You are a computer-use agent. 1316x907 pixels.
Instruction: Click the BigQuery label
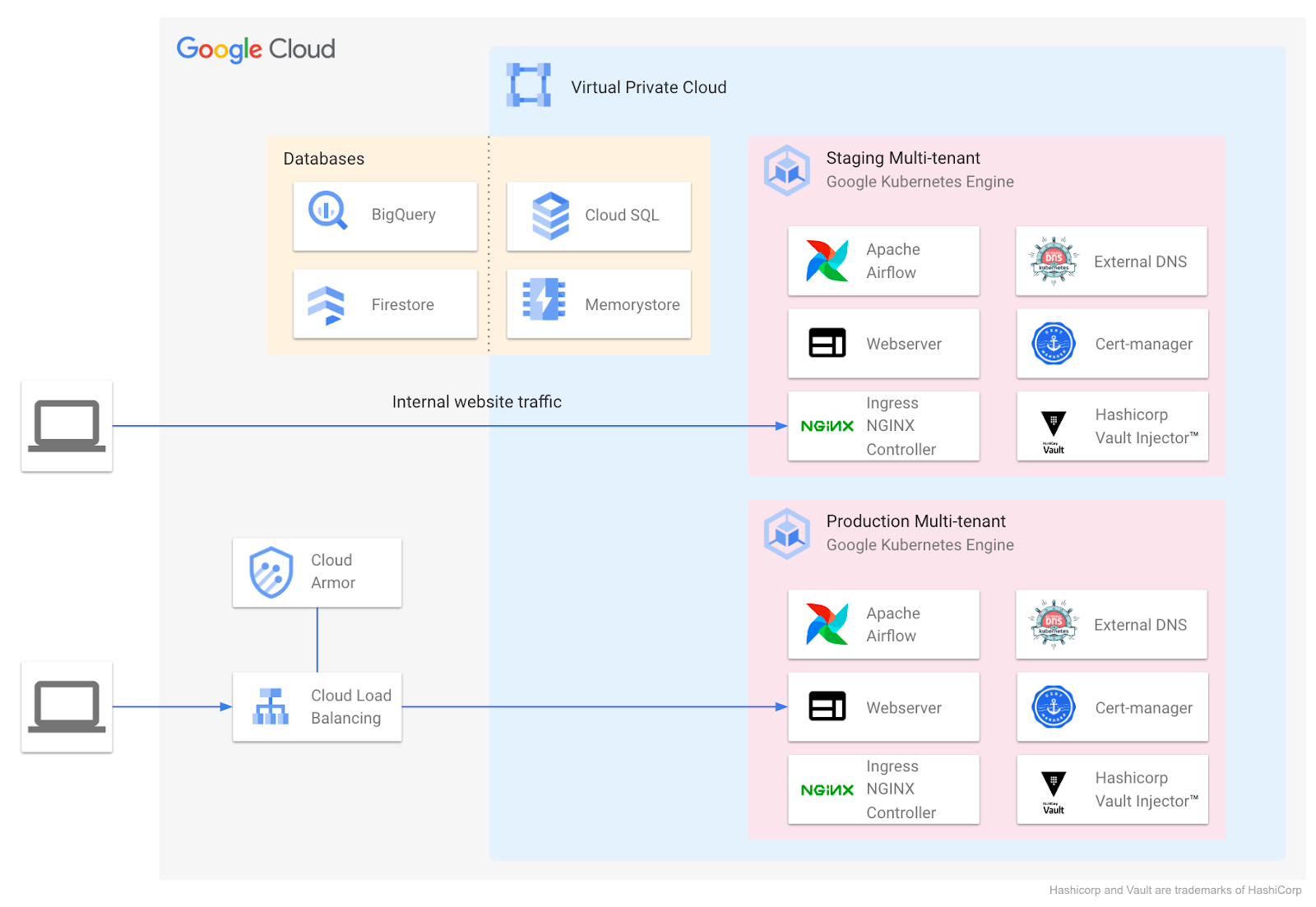[403, 215]
